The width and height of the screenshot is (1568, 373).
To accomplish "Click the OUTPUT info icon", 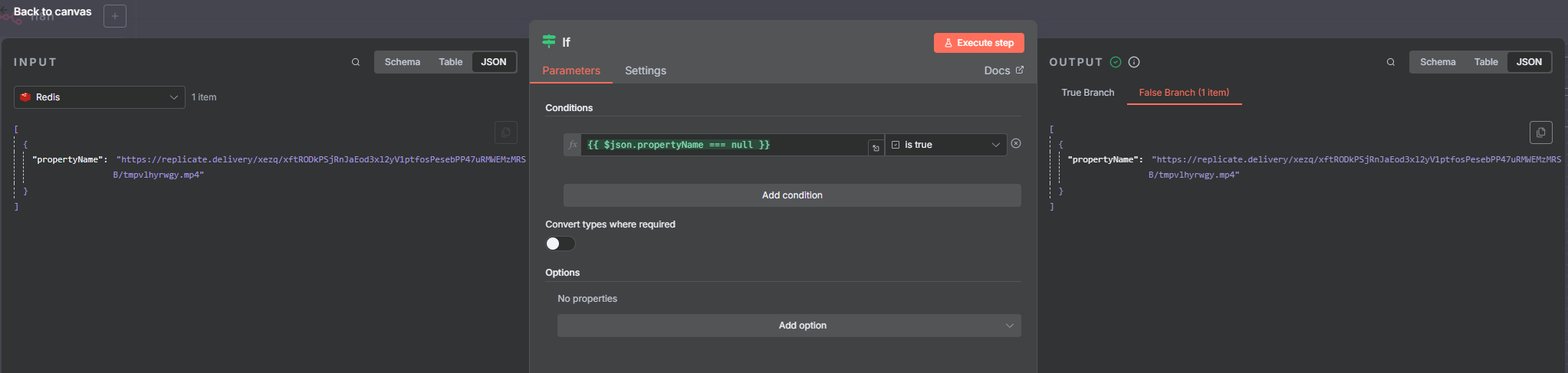I will 1134,62.
